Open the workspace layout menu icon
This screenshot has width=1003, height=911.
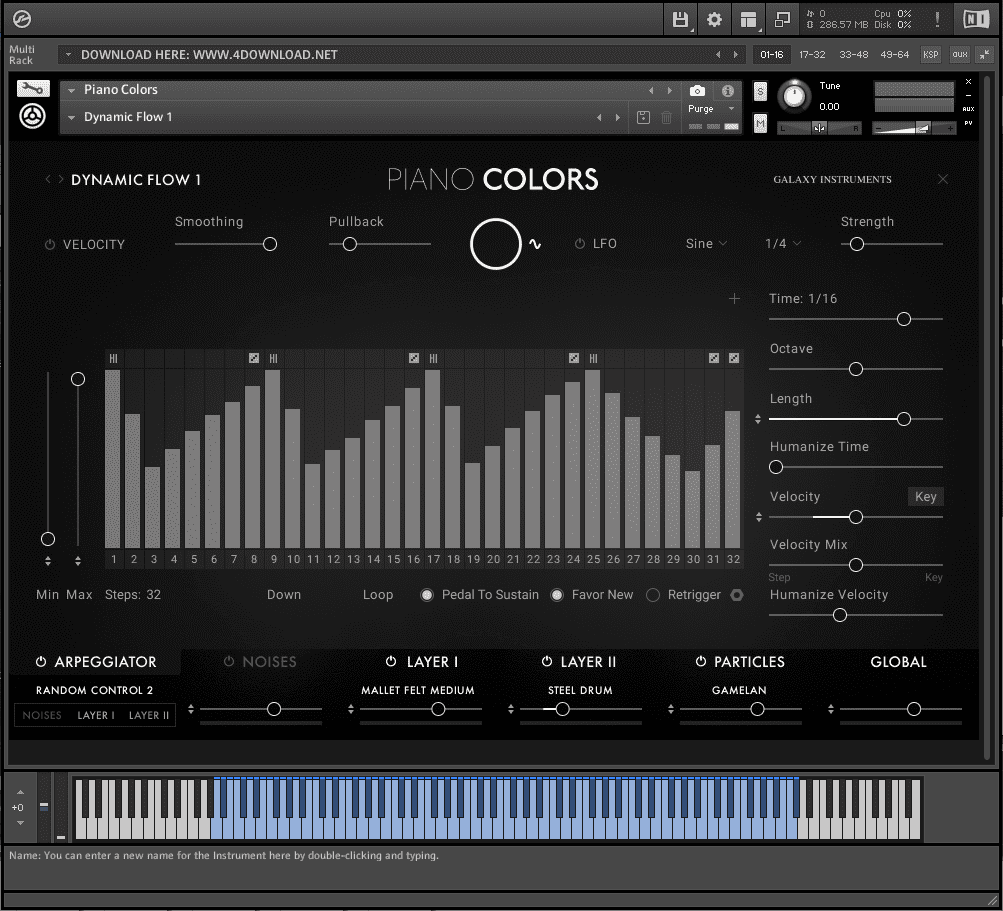pyautogui.click(x=748, y=20)
